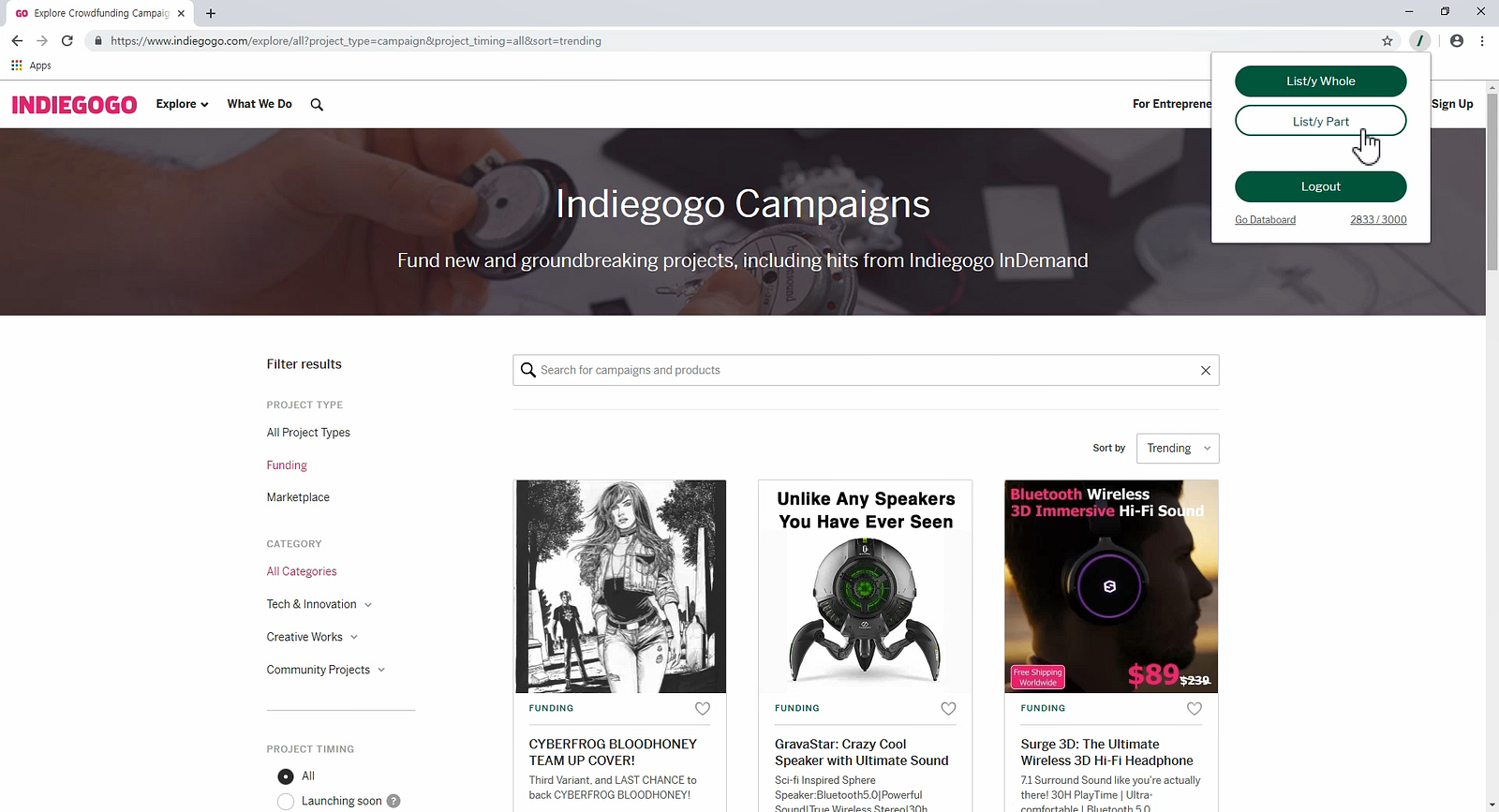Click the browser back arrow
Viewport: 1499px width, 812px height.
(17, 40)
